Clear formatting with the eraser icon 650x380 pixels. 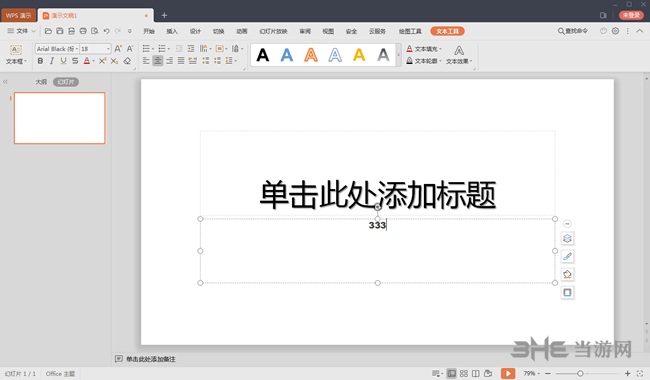(127, 61)
